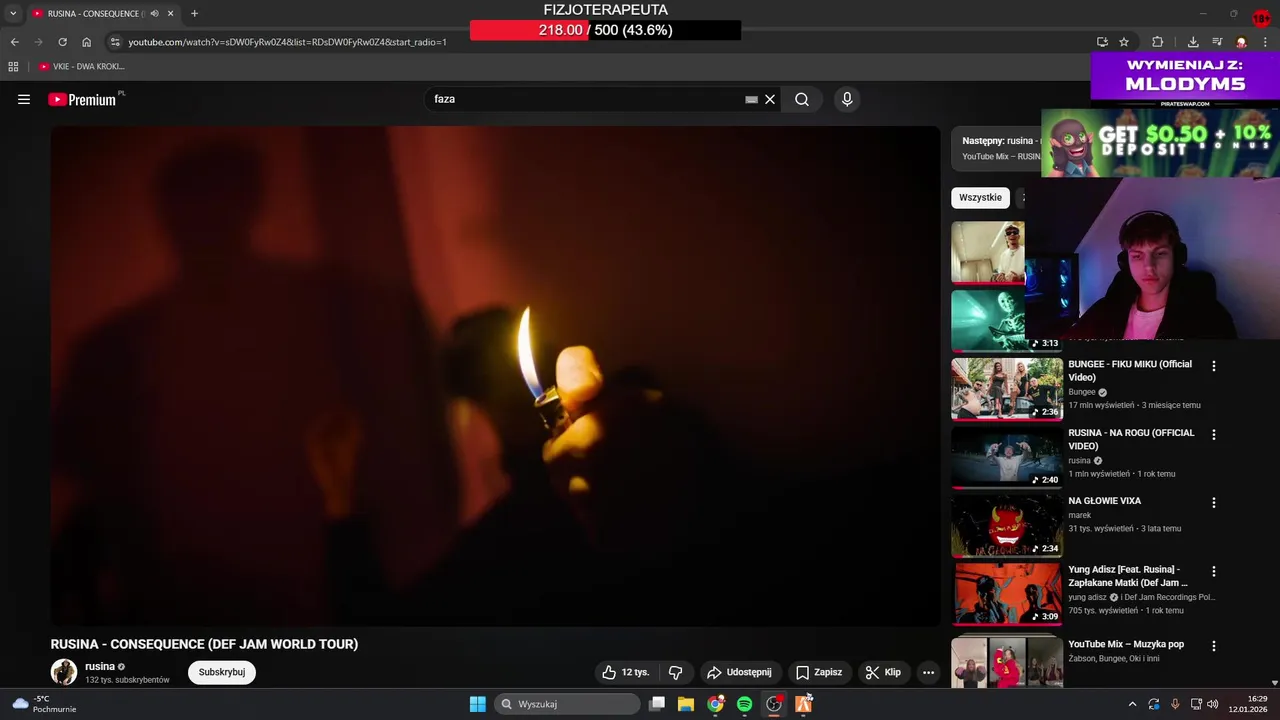Play BUNGEE - FIKU MIKU thumbnail
The image size is (1280, 720).
(x=1006, y=389)
